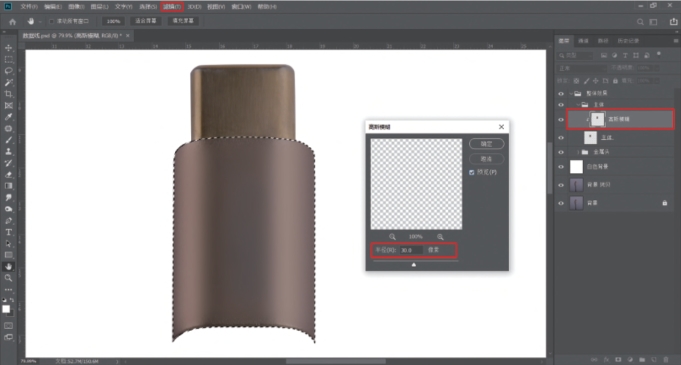
Task: Click the 确定 button in blur dialog
Action: pyautogui.click(x=486, y=144)
